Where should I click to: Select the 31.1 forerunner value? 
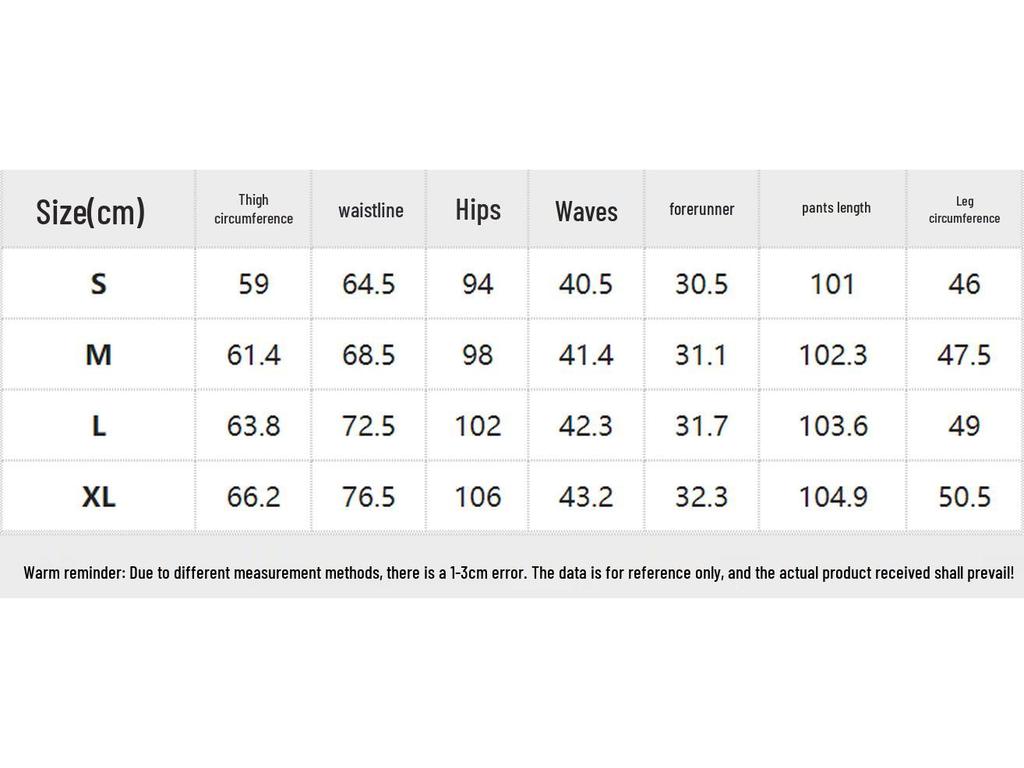point(701,355)
